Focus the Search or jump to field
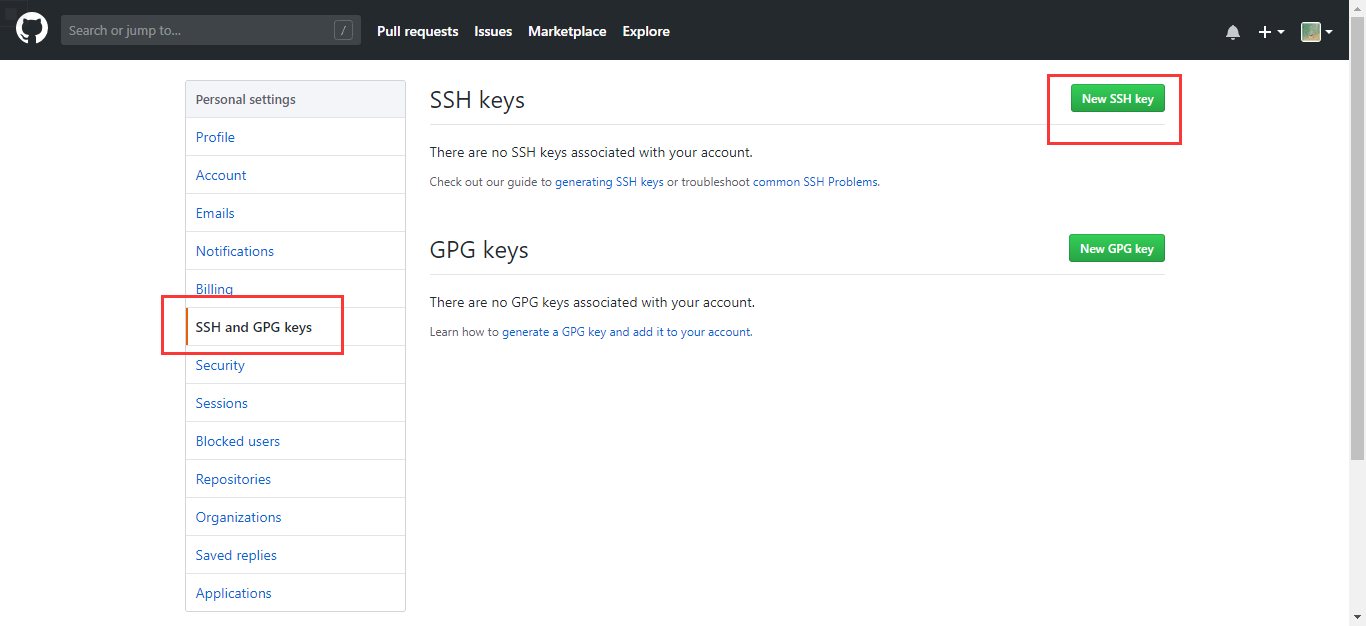Screen dimensions: 1366x626 click(211, 31)
